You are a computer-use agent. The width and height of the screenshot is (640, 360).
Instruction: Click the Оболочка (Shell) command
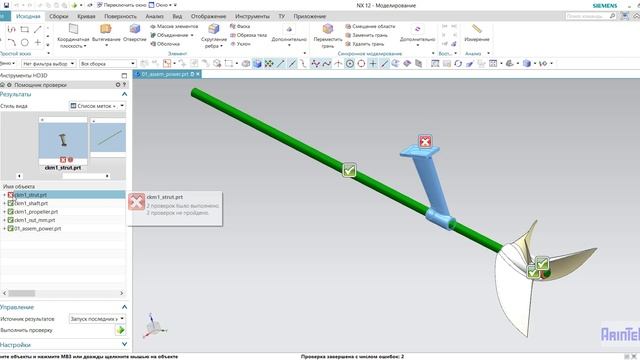[x=165, y=44]
